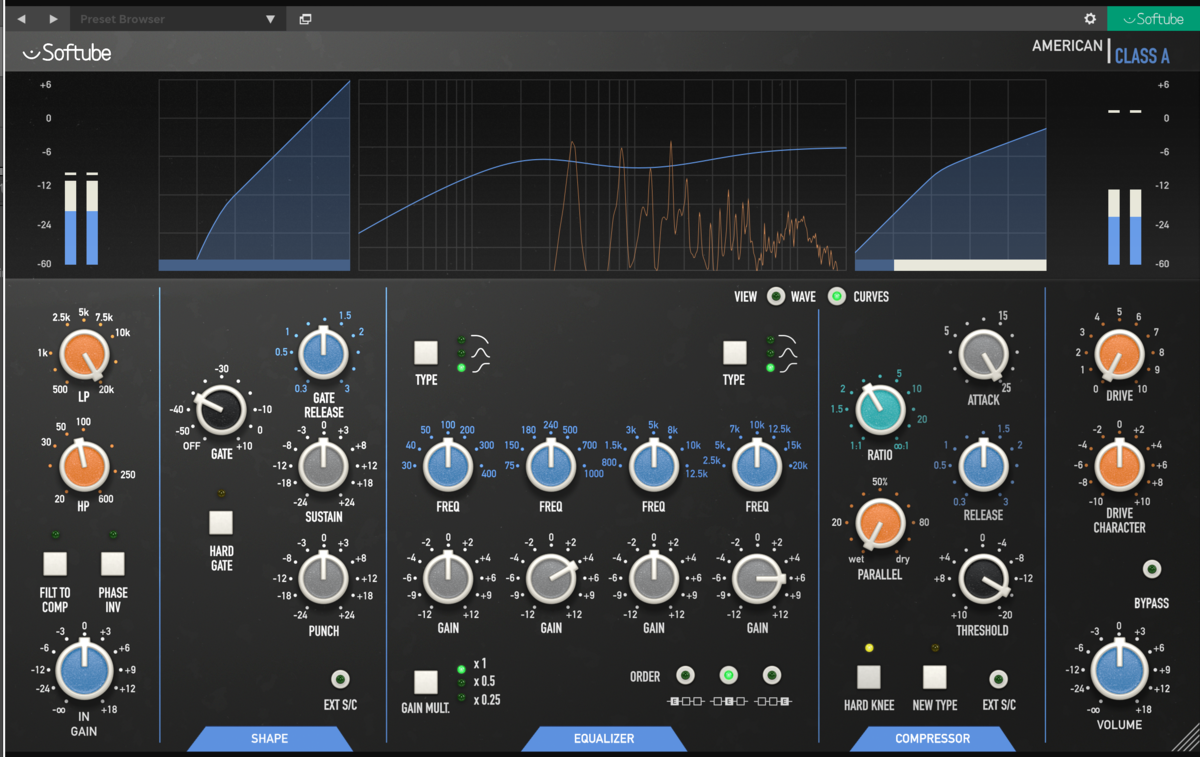Viewport: 1200px width, 757px height.
Task: Click the equalizer curve display
Action: [x=603, y=175]
